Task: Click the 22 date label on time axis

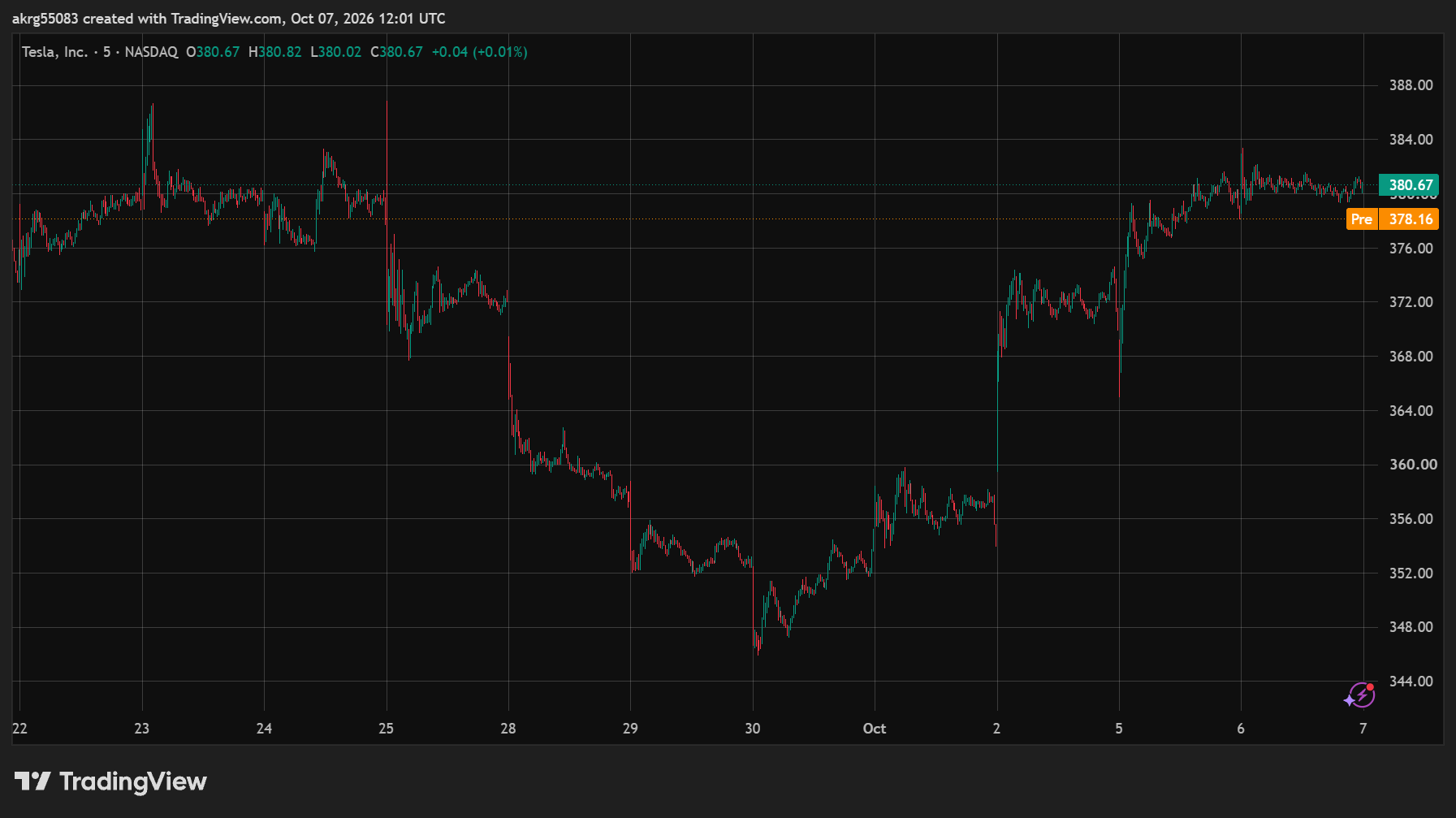Action: point(19,729)
